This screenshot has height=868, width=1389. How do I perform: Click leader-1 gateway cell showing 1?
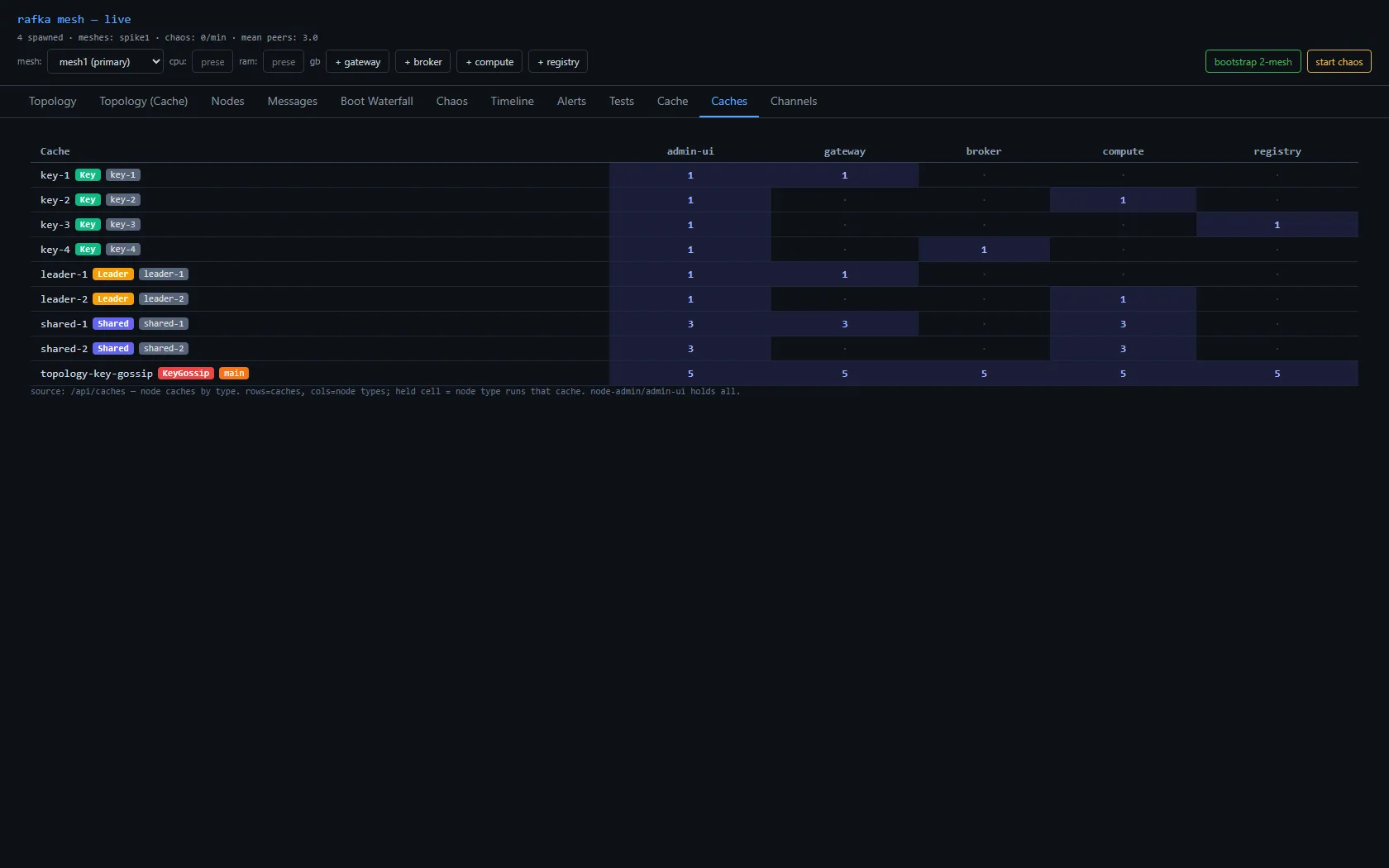pyautogui.click(x=845, y=274)
